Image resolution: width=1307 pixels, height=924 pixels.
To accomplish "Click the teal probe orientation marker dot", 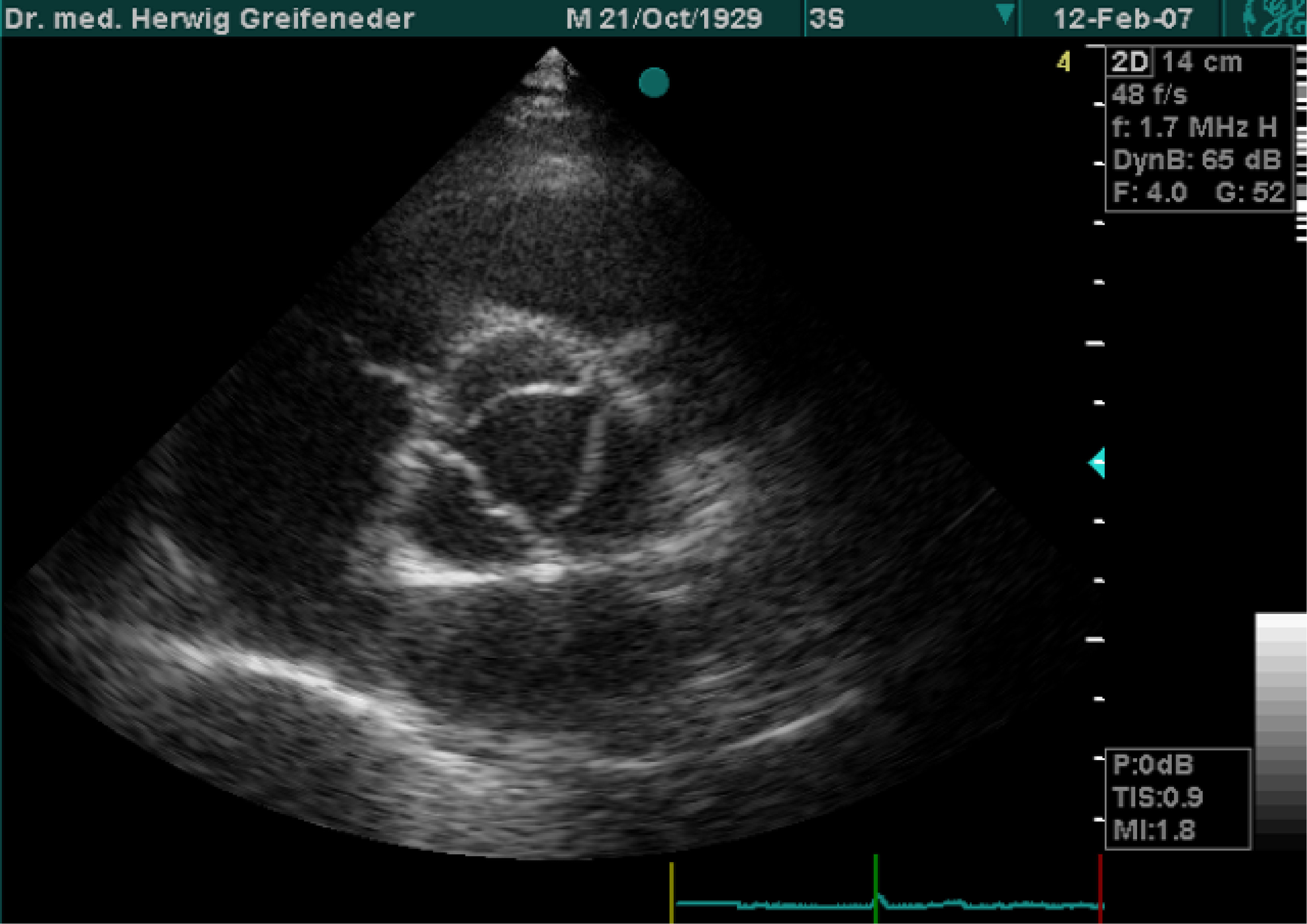I will pyautogui.click(x=653, y=83).
